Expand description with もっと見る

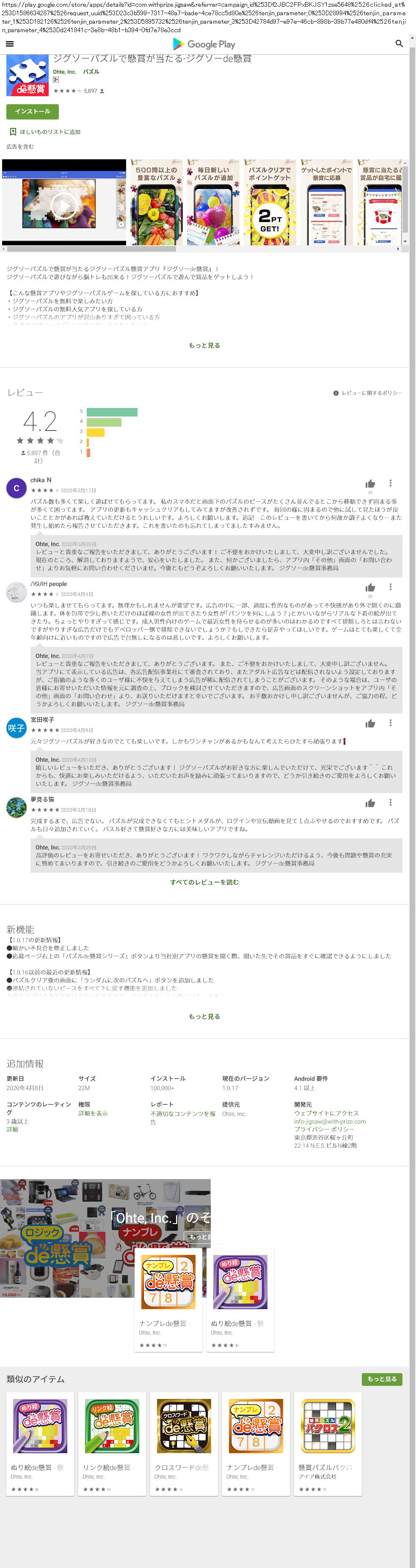(204, 345)
